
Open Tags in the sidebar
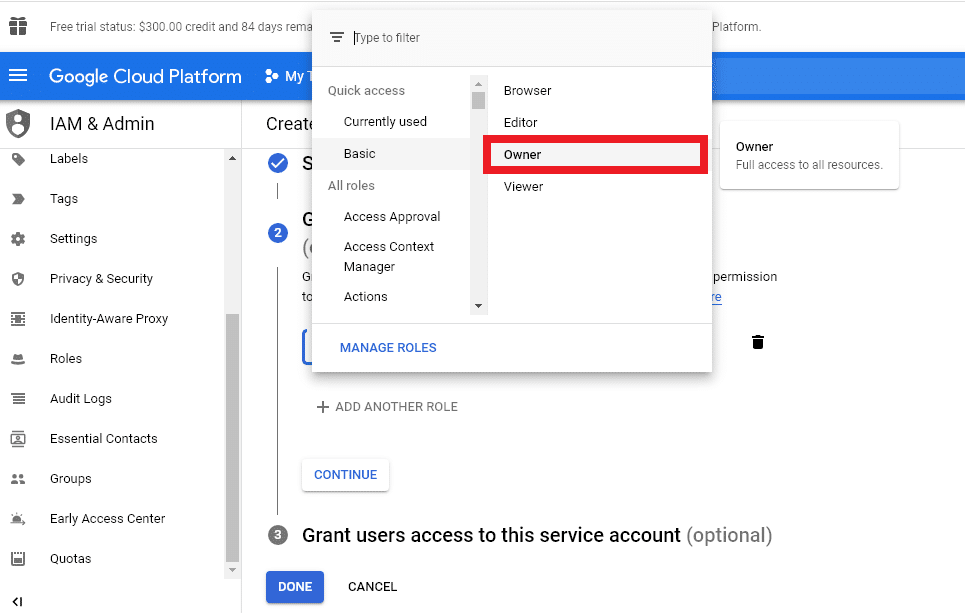[x=64, y=199]
